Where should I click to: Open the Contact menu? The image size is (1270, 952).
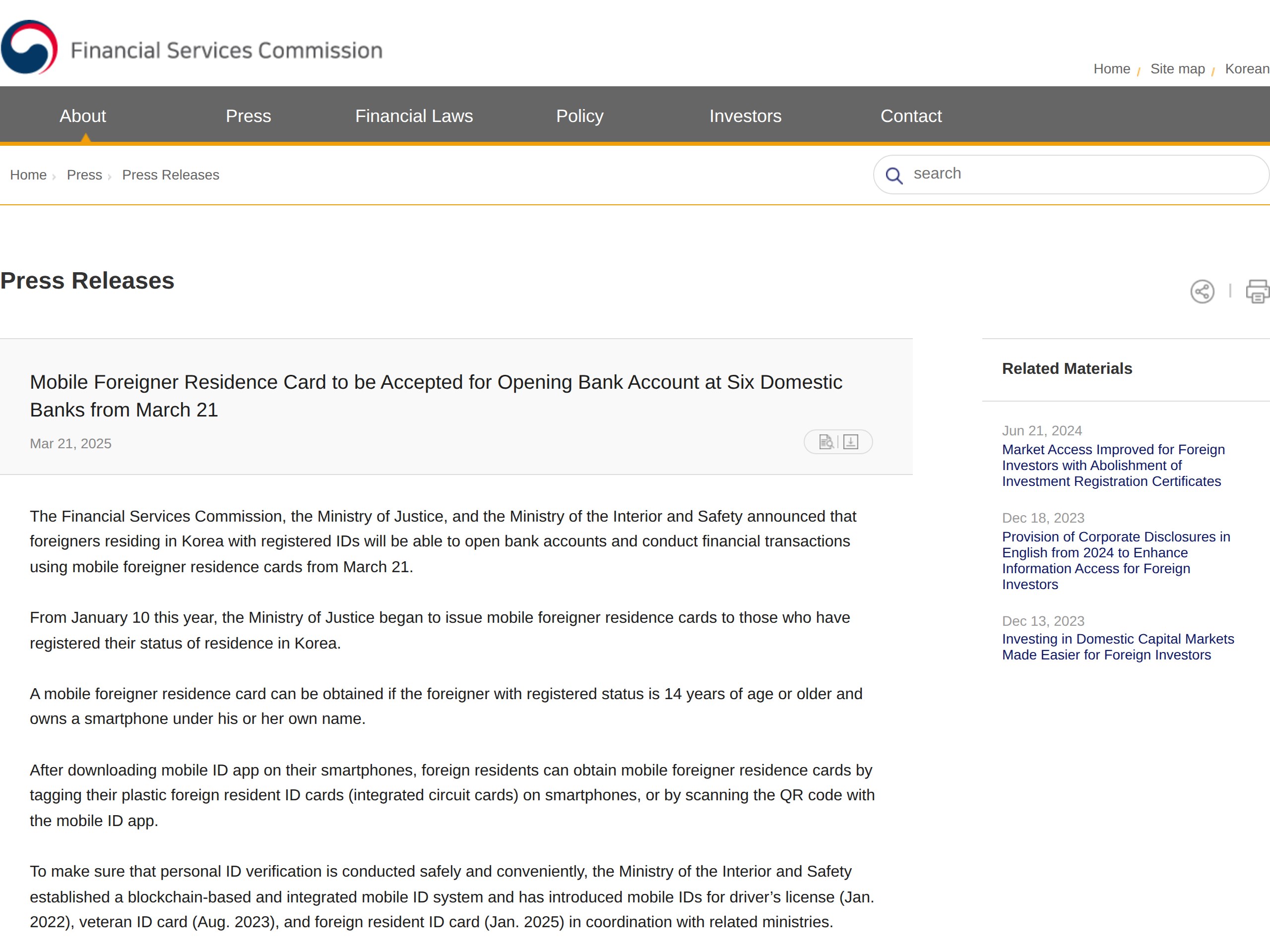point(911,116)
